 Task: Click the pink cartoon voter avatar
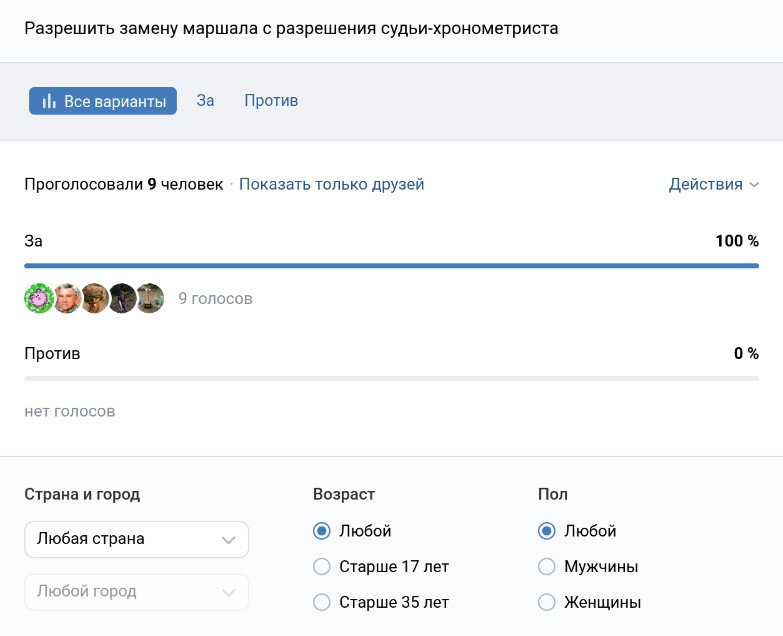coord(38,298)
